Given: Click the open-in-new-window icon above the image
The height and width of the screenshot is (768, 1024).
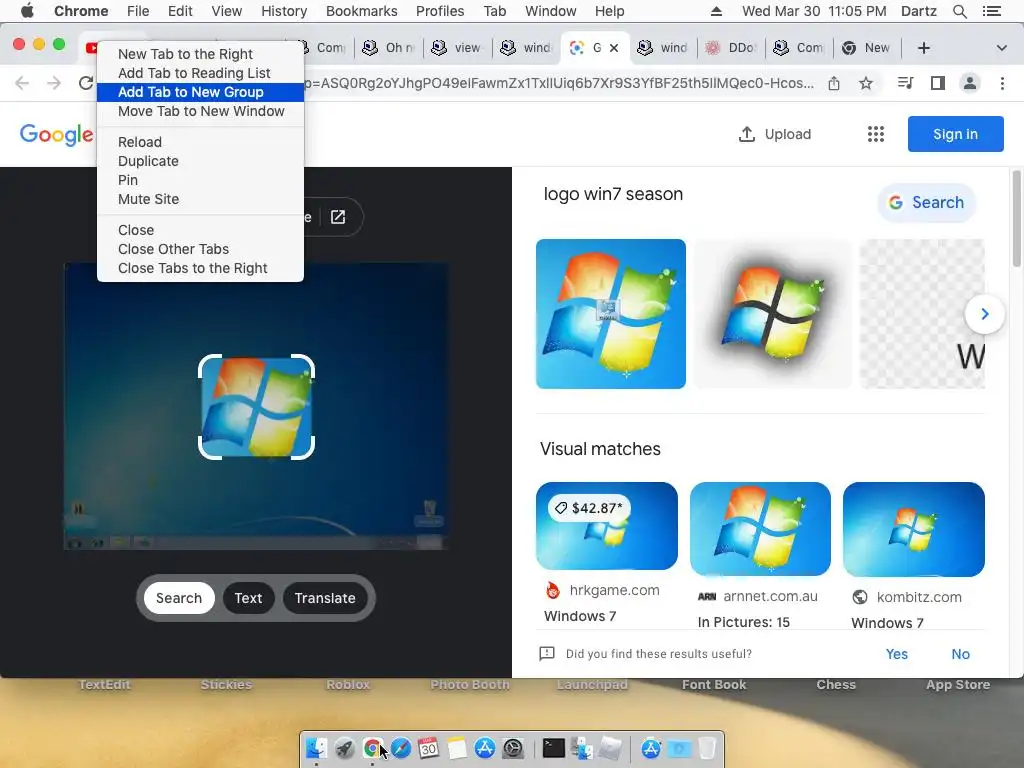Looking at the screenshot, I should (x=338, y=217).
